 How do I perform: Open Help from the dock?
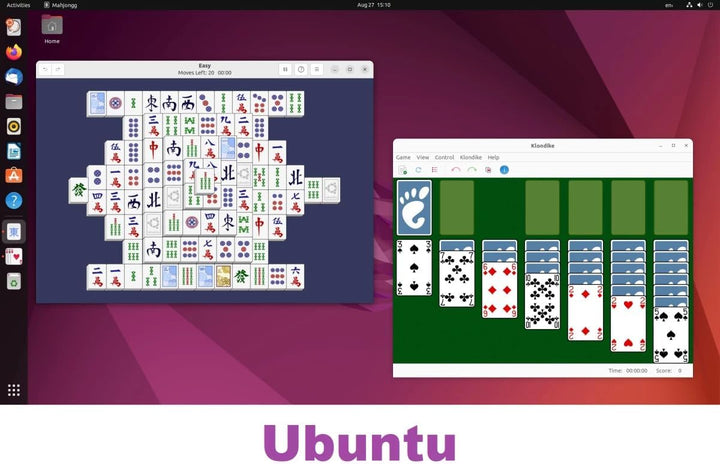click(14, 200)
